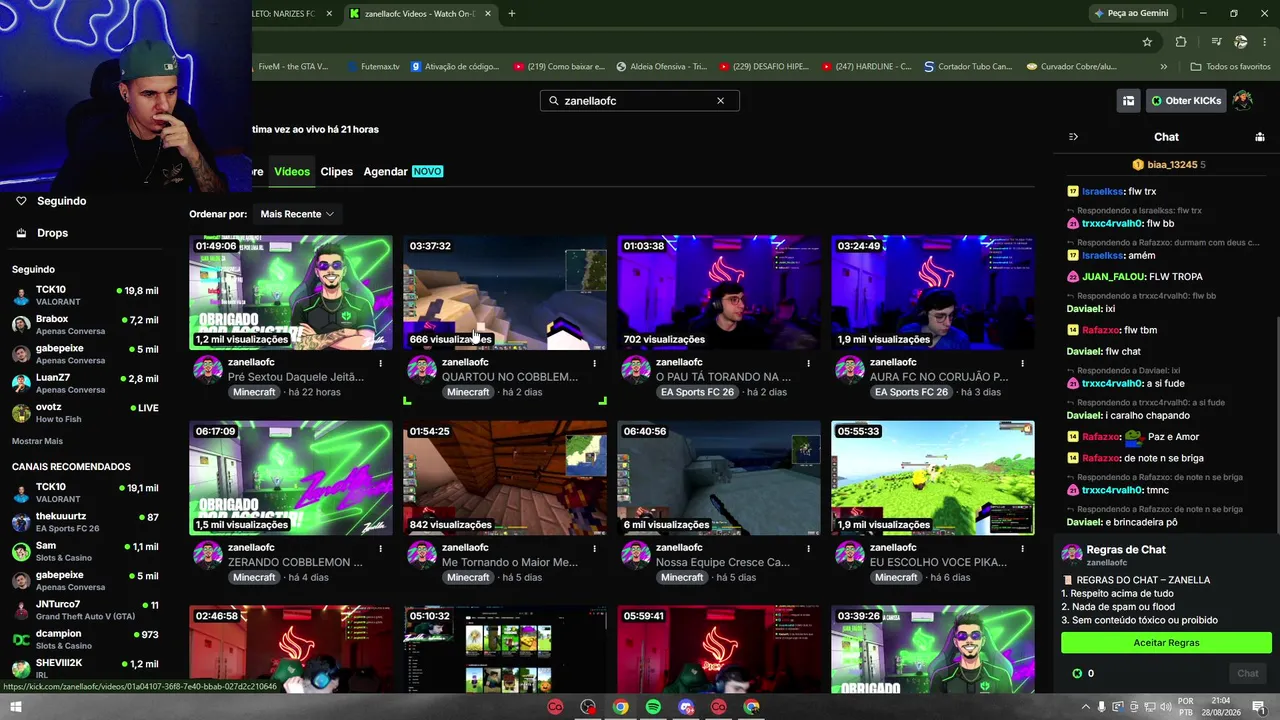
Task: Open the Todos os favoritos folder
Action: 1230,67
